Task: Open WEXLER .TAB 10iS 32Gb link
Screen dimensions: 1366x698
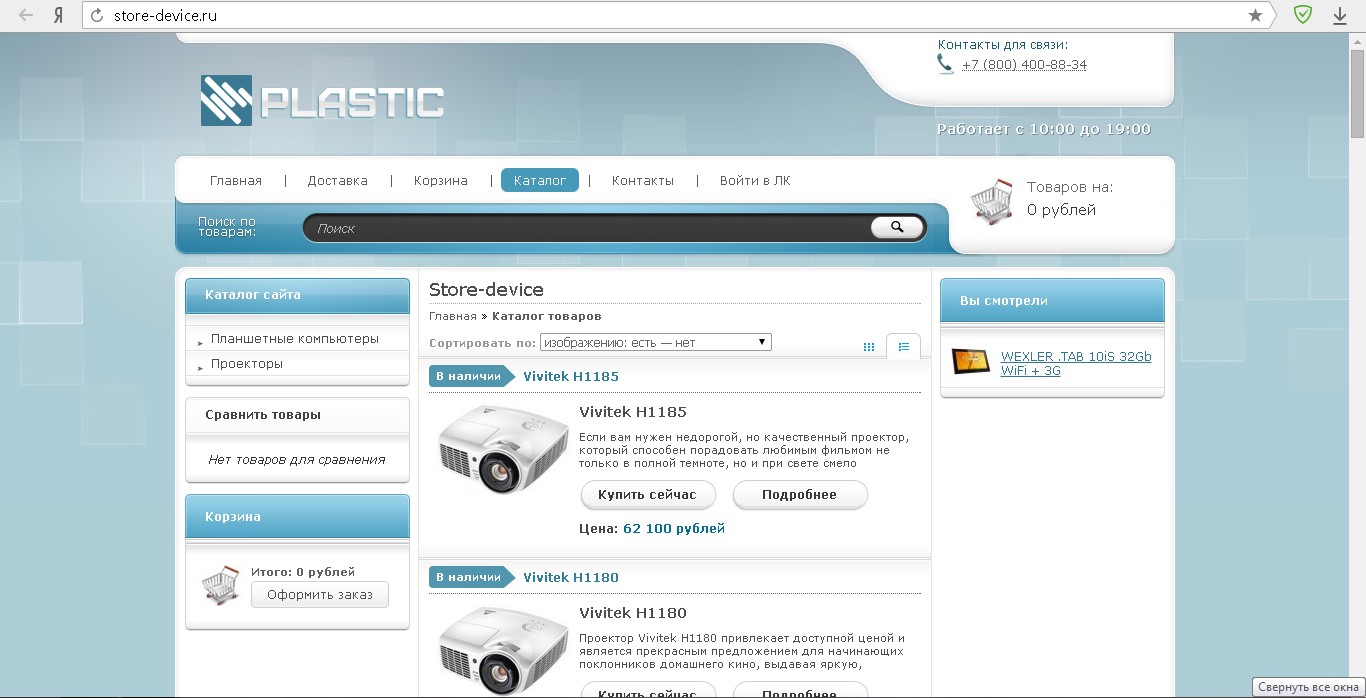Action: tap(1076, 363)
